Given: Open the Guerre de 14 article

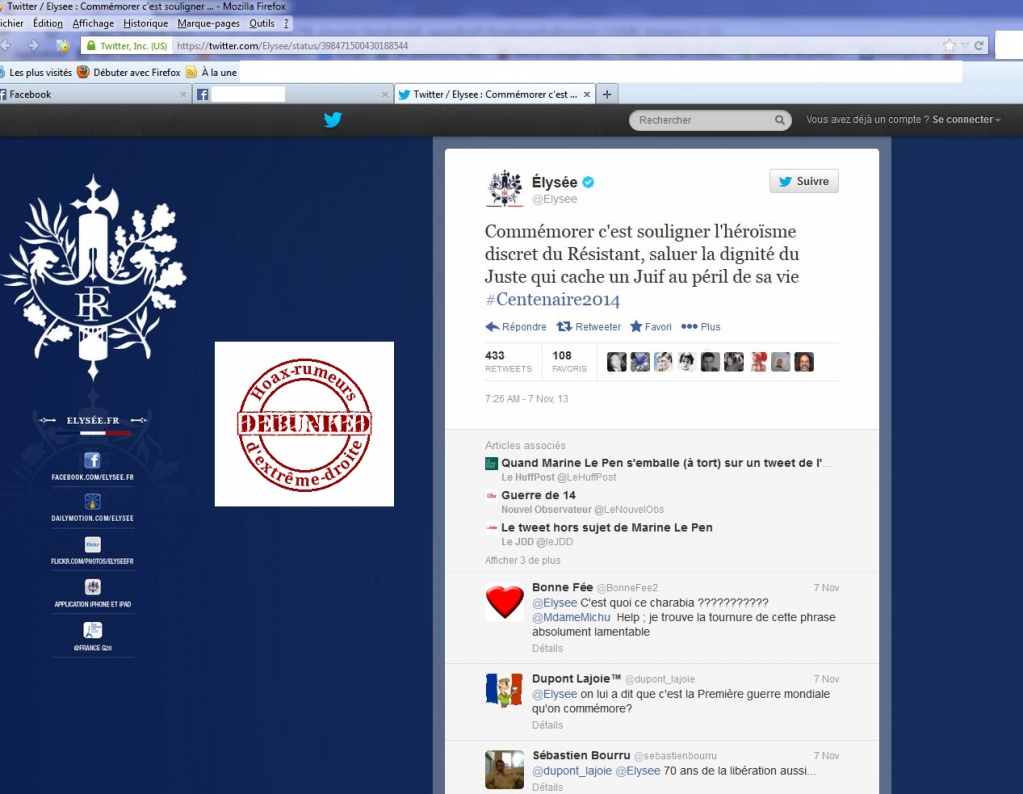Looking at the screenshot, I should [538, 495].
